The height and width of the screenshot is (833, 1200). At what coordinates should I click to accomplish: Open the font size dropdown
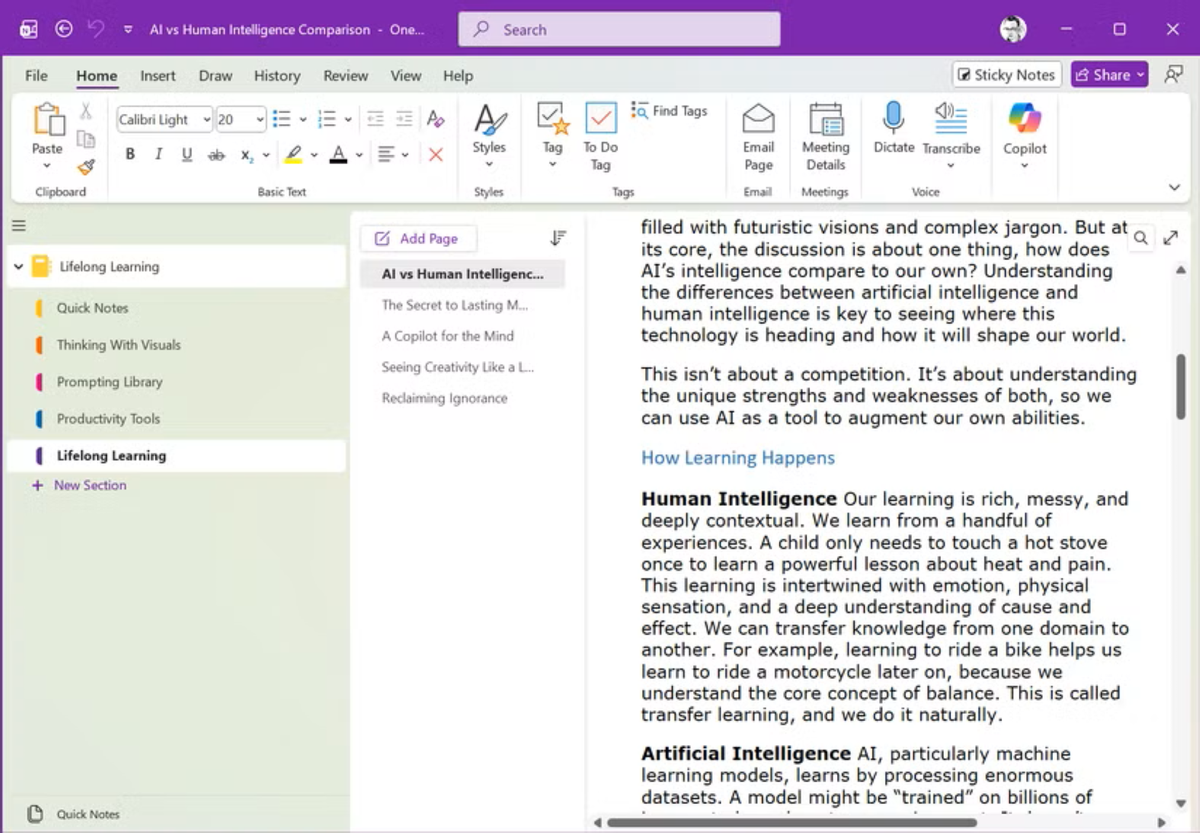240,120
